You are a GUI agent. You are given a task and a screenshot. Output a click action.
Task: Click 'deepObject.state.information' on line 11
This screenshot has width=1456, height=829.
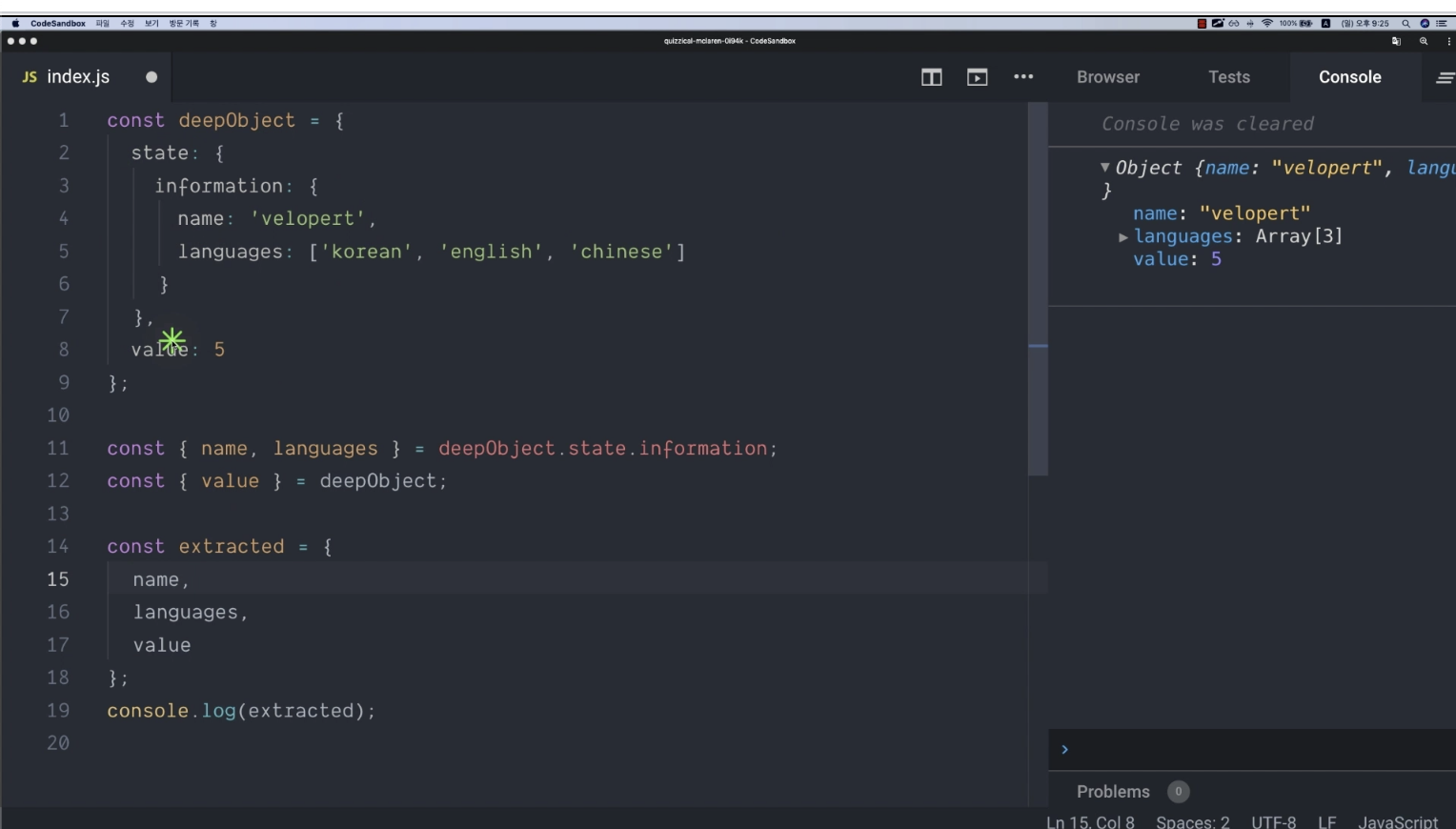coord(602,448)
